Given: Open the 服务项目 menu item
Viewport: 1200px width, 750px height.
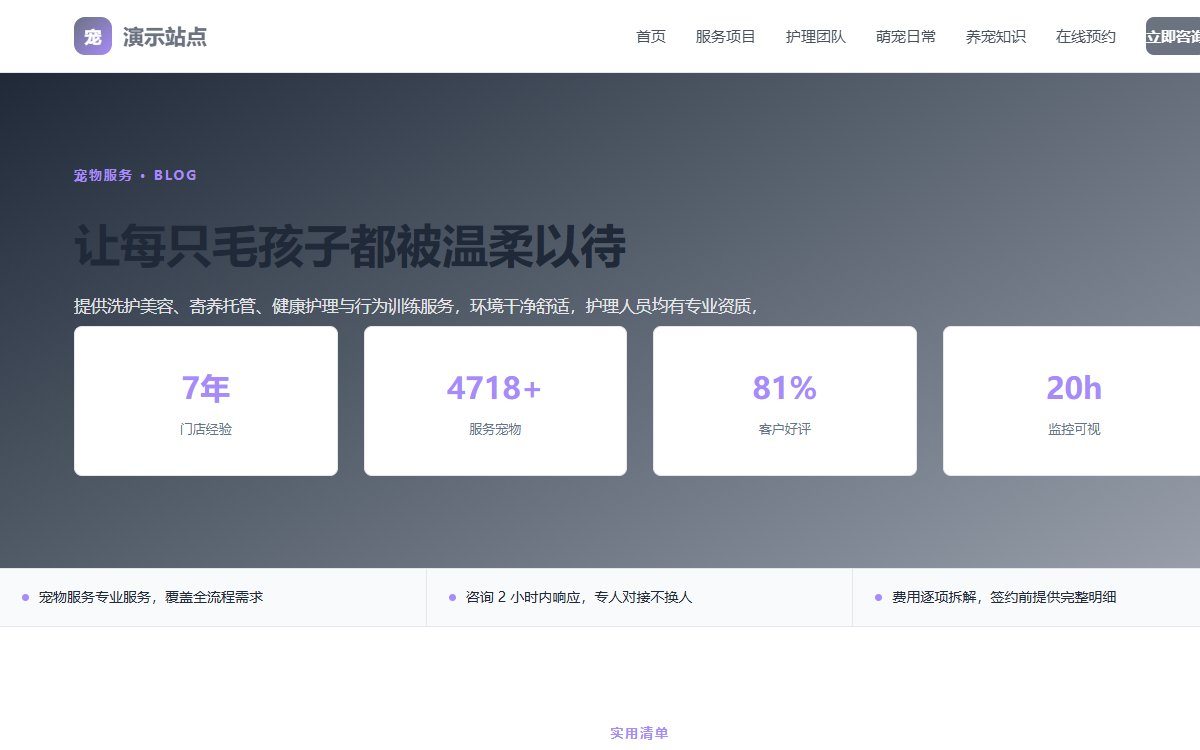Looking at the screenshot, I should point(726,37).
